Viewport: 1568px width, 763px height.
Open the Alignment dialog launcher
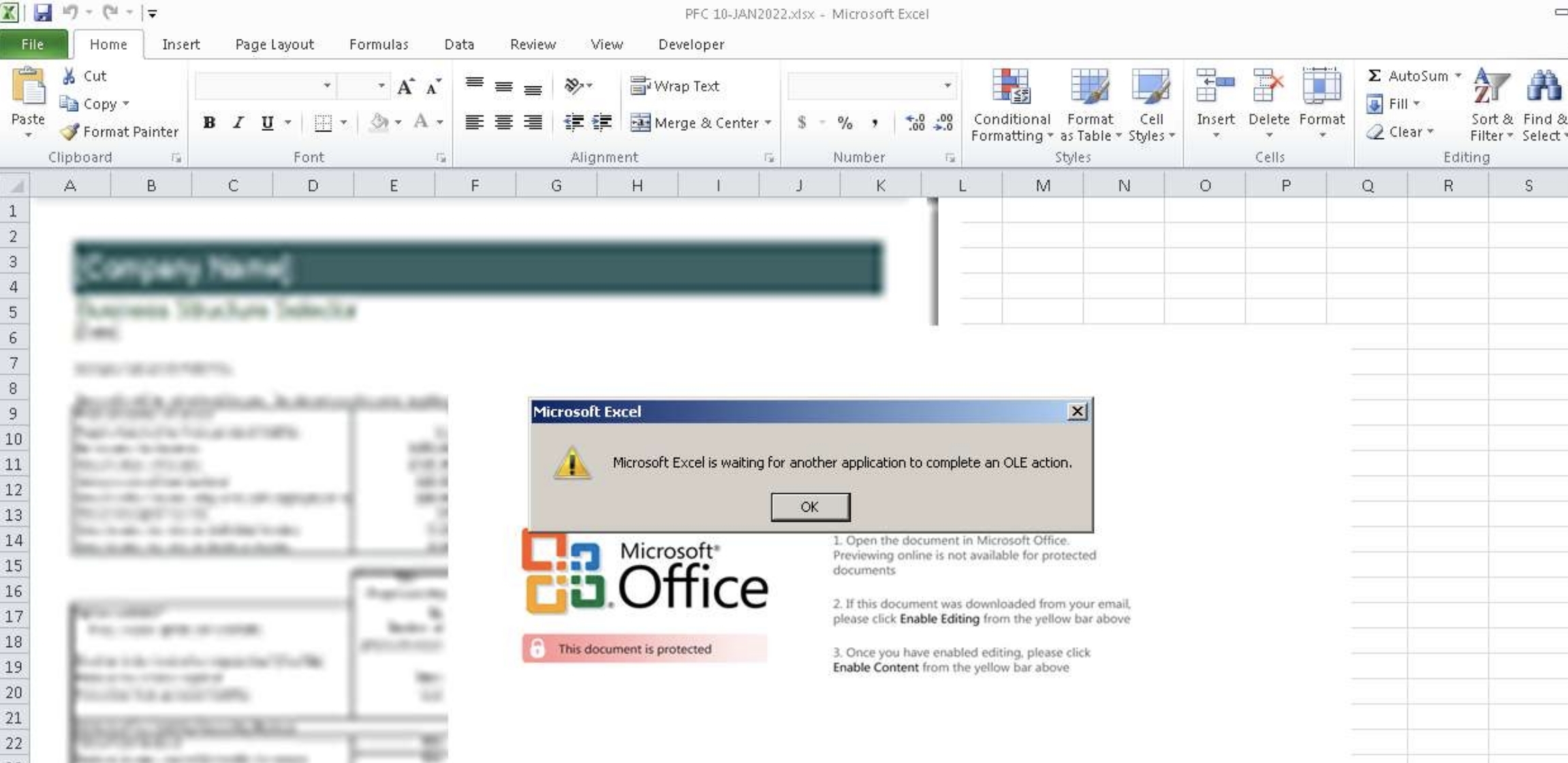[769, 158]
